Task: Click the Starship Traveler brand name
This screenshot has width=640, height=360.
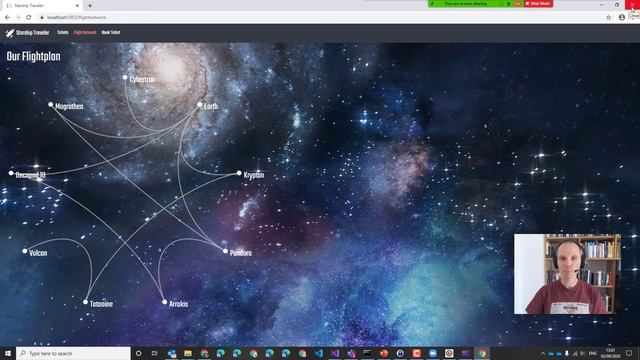Action: [x=33, y=33]
